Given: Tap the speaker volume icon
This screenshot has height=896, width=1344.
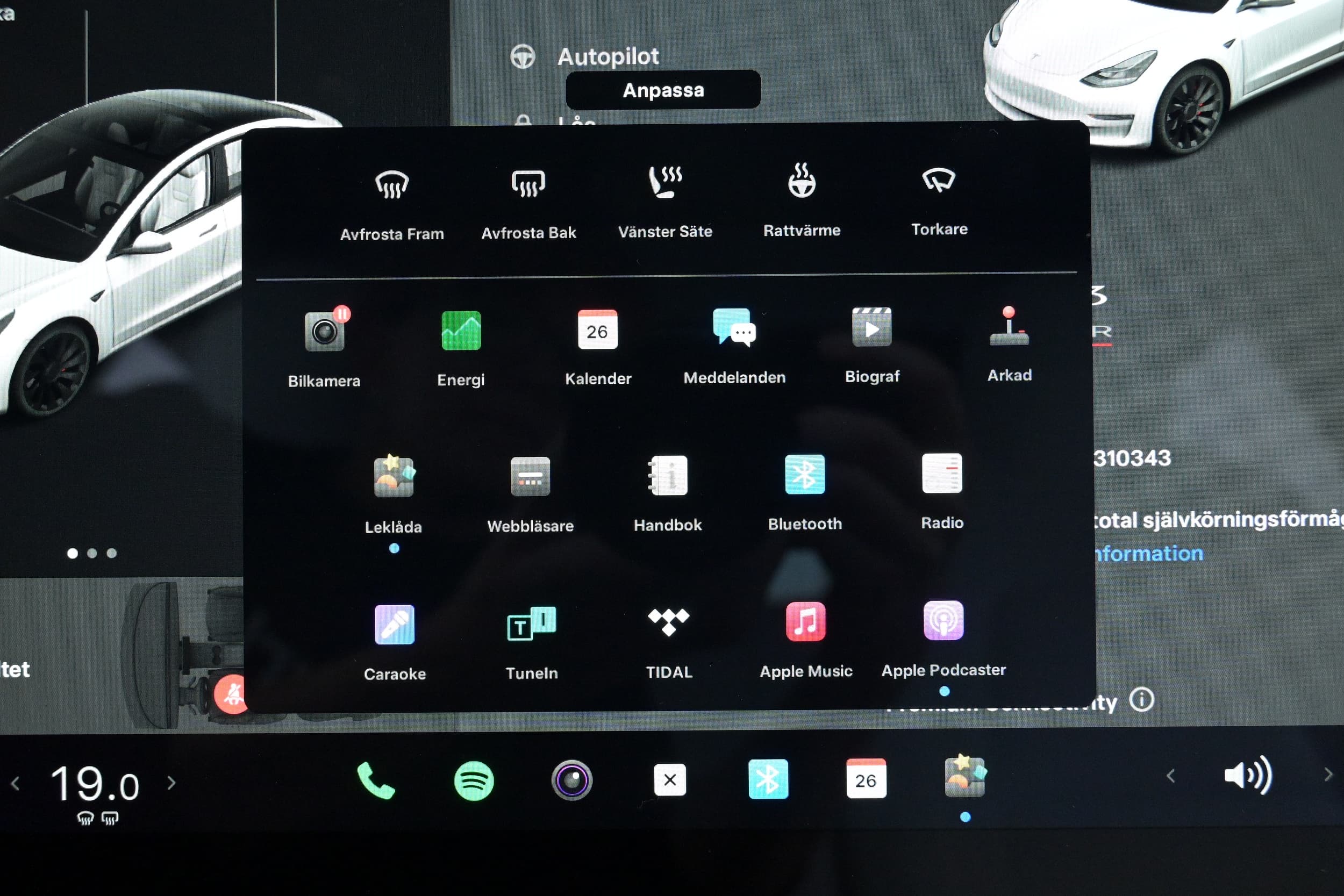Looking at the screenshot, I should coord(1248,776).
